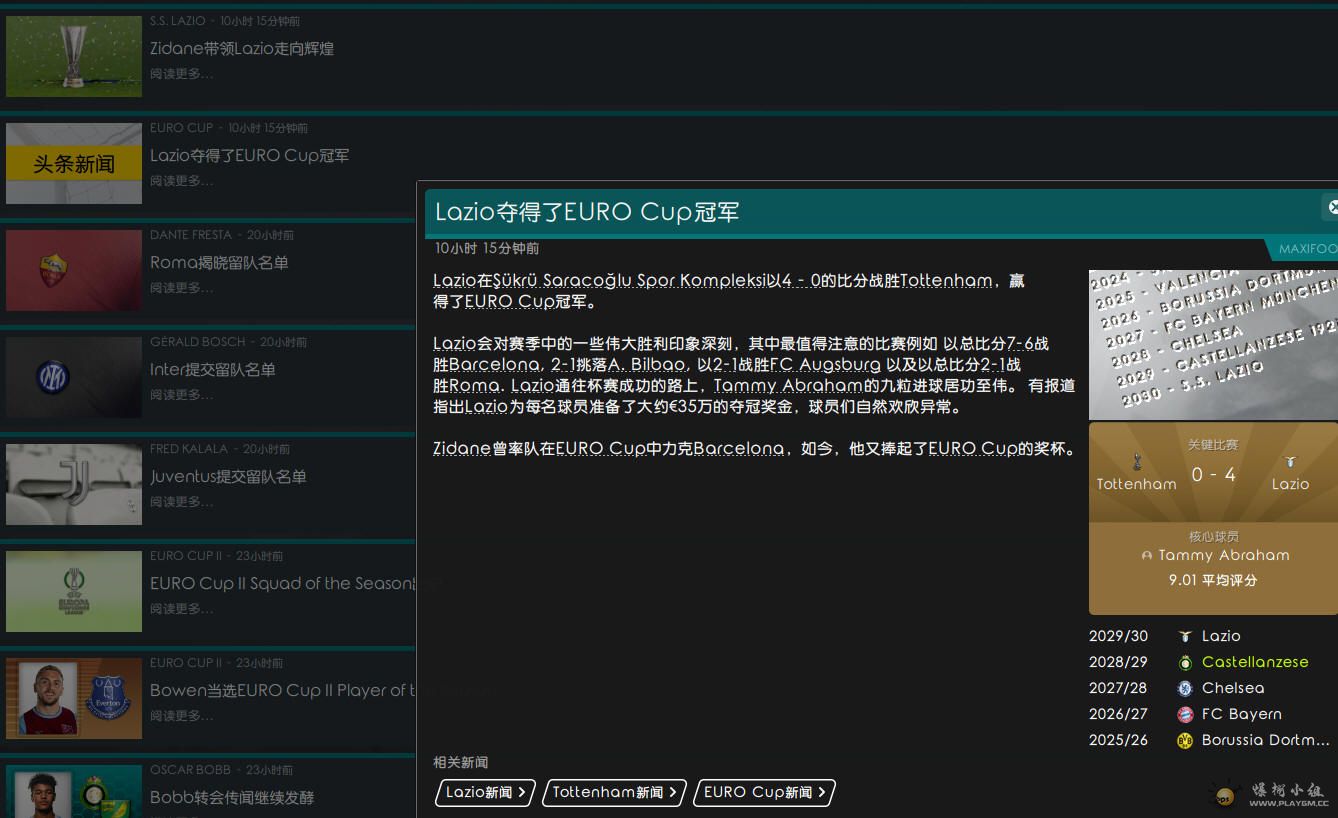Open headline Bowen当选EURO Cup II Player
The image size is (1338, 818).
(x=282, y=691)
